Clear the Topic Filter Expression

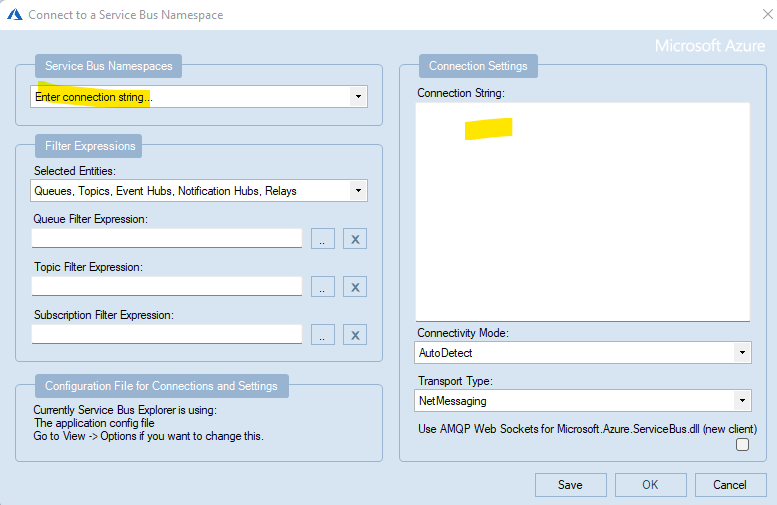click(355, 287)
